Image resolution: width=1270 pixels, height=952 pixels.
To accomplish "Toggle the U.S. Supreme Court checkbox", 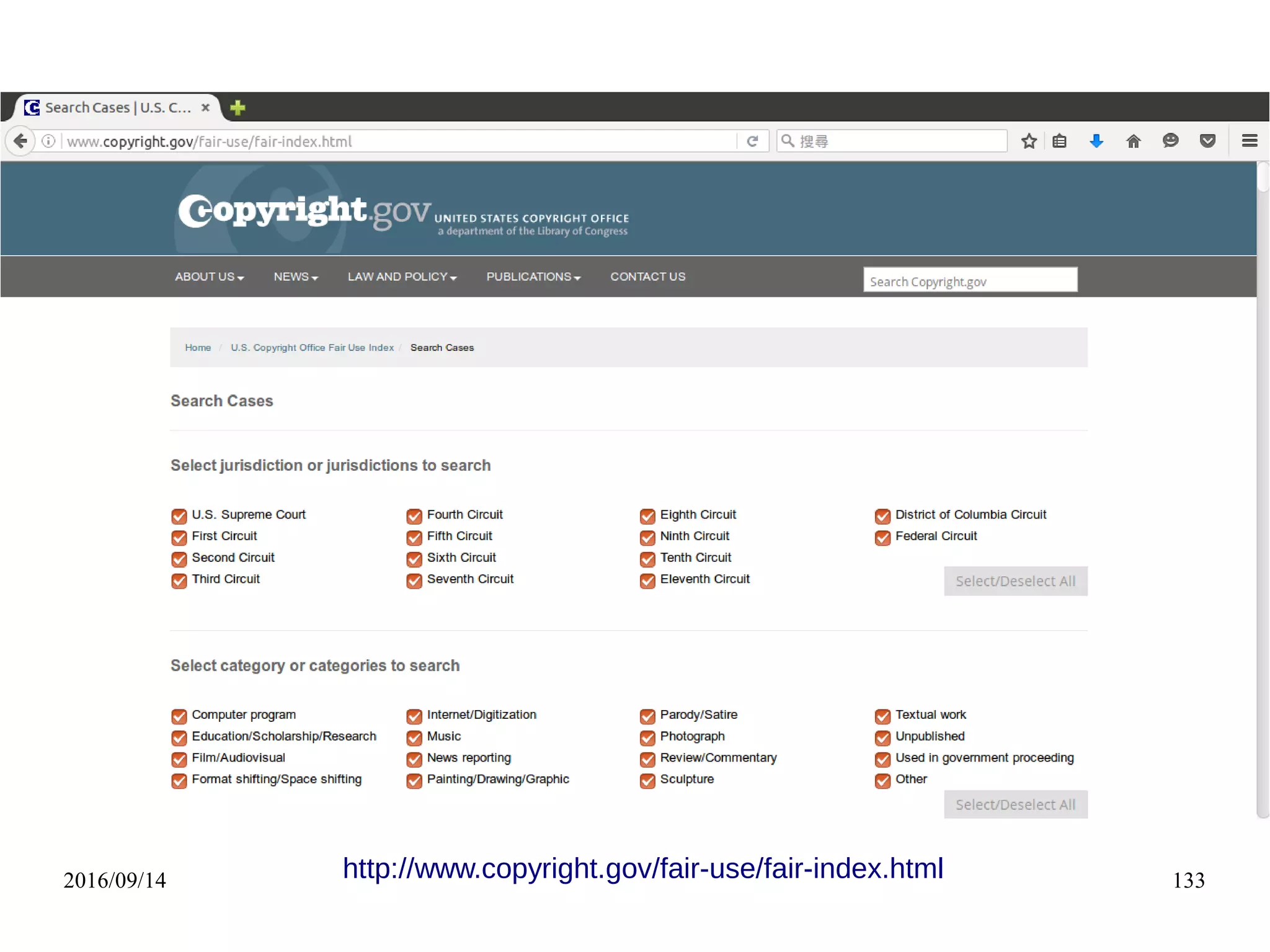I will [179, 516].
